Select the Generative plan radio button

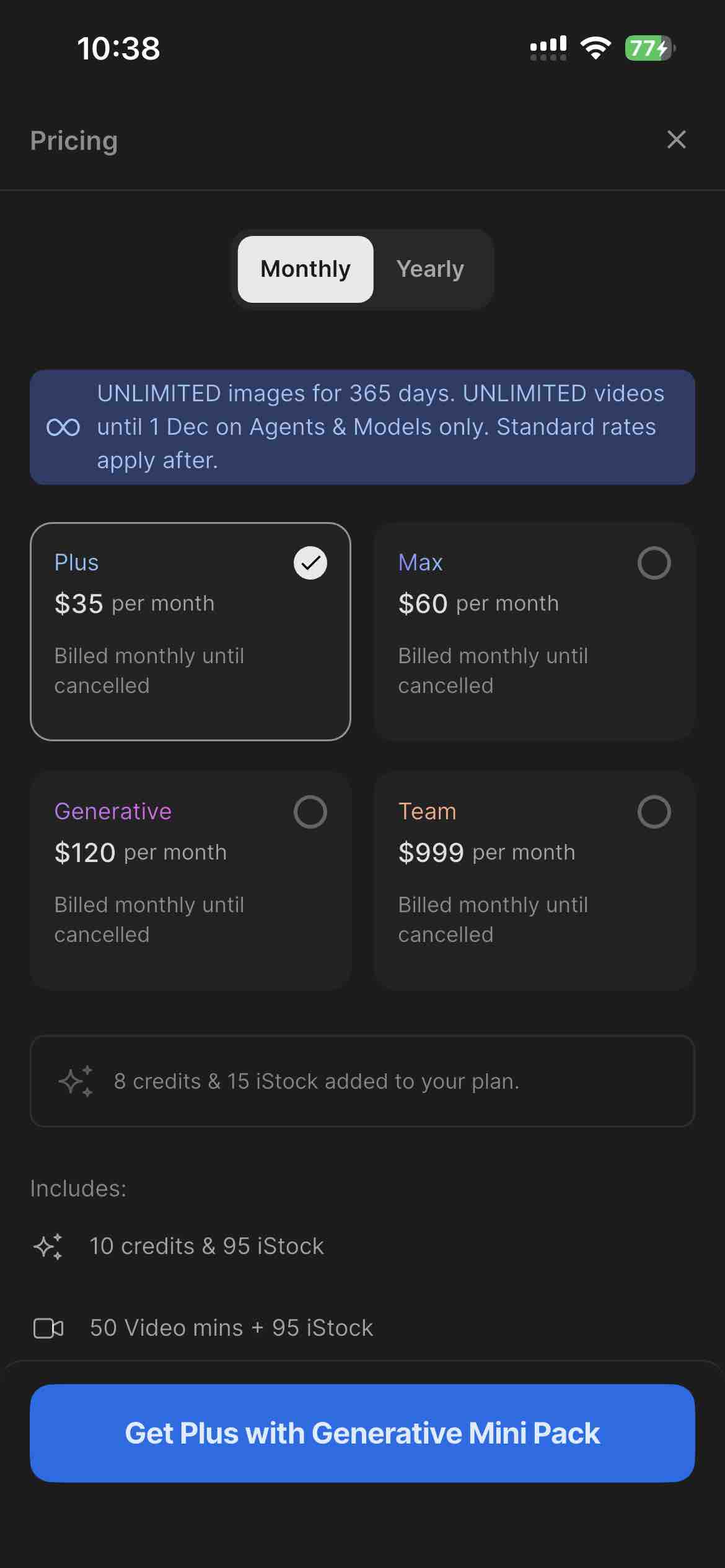click(x=310, y=812)
